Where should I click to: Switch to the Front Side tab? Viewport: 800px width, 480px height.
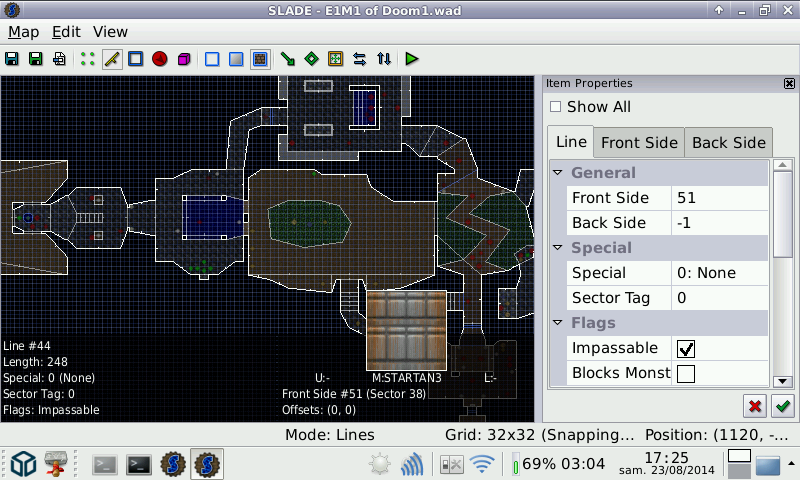click(639, 142)
